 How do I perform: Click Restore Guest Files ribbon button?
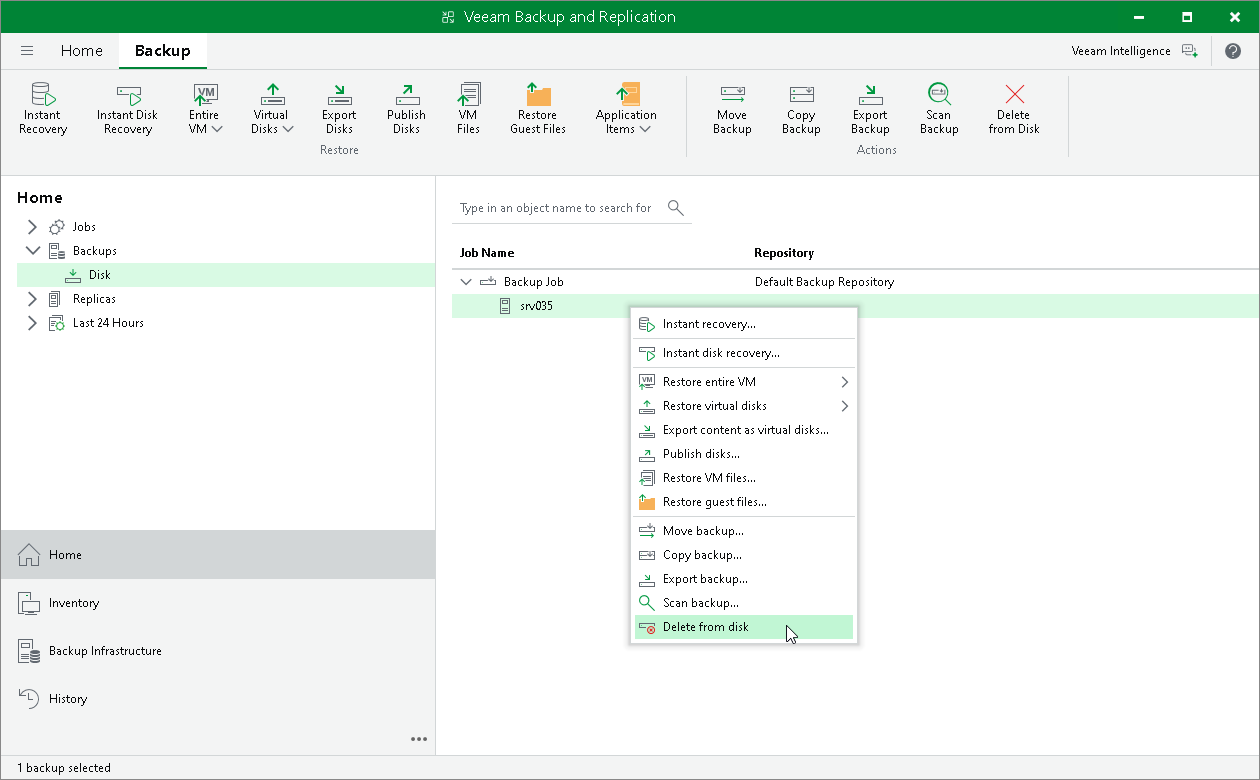point(538,108)
